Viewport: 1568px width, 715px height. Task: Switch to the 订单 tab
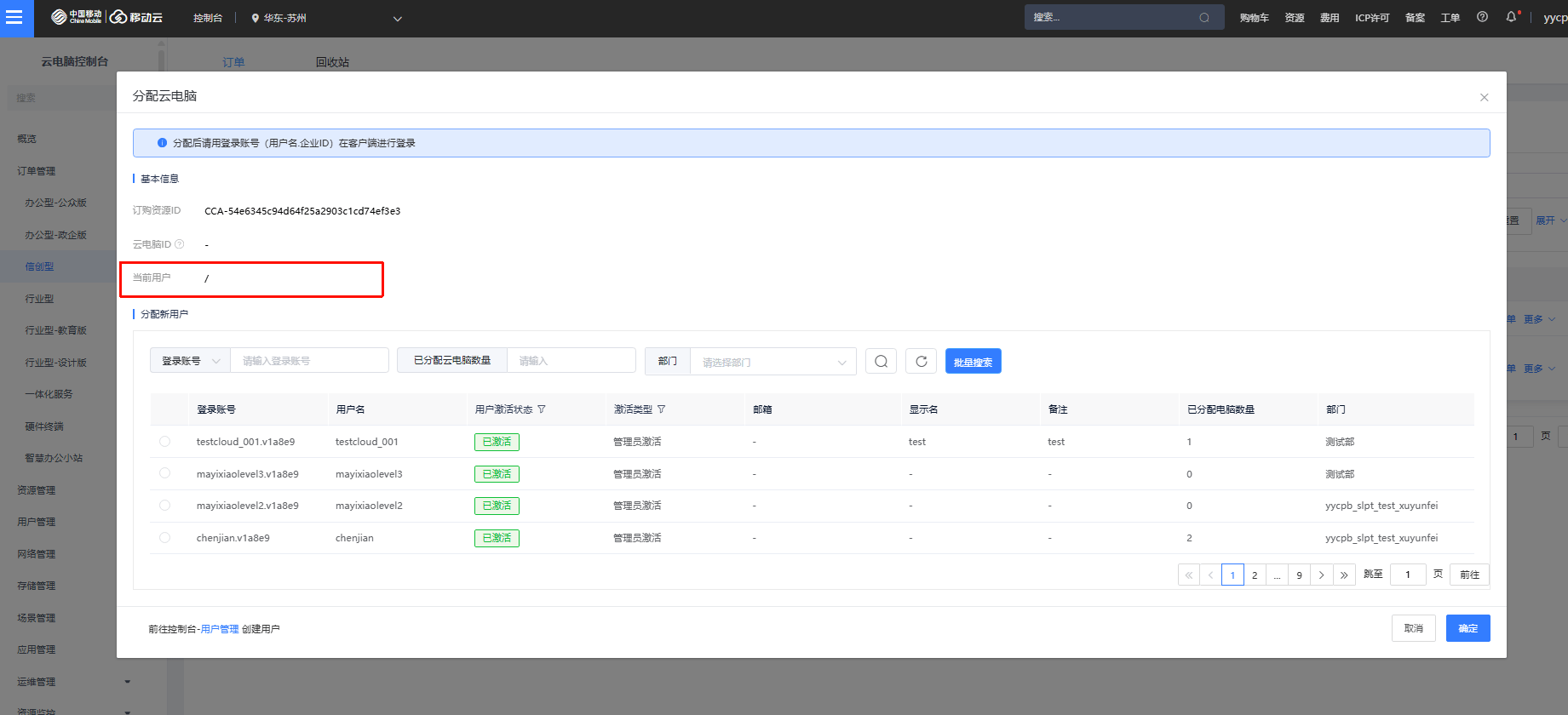233,62
